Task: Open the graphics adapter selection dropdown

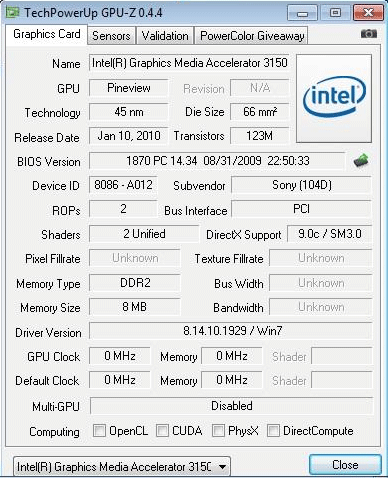Action: click(x=122, y=466)
